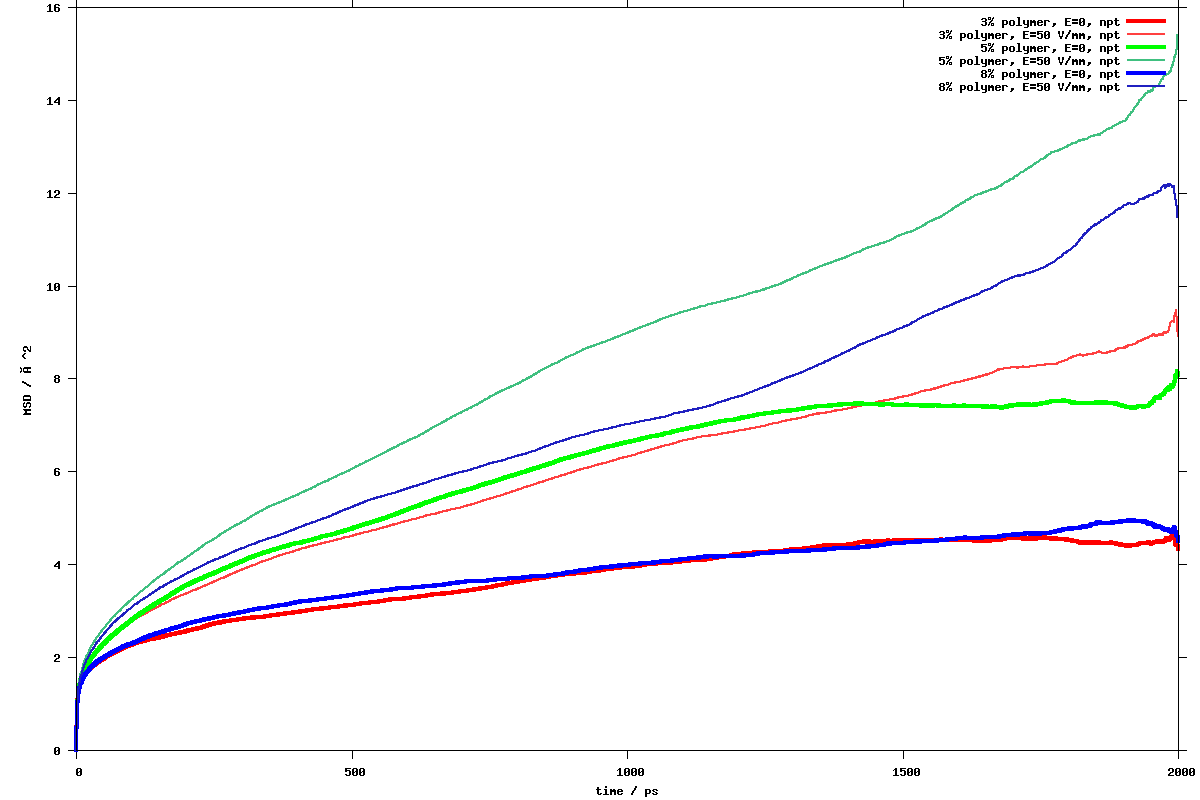The height and width of the screenshot is (800, 1200).
Task: Select legend entry '3% polymer, E=50 V/mm, npt'
Action: pos(1028,34)
